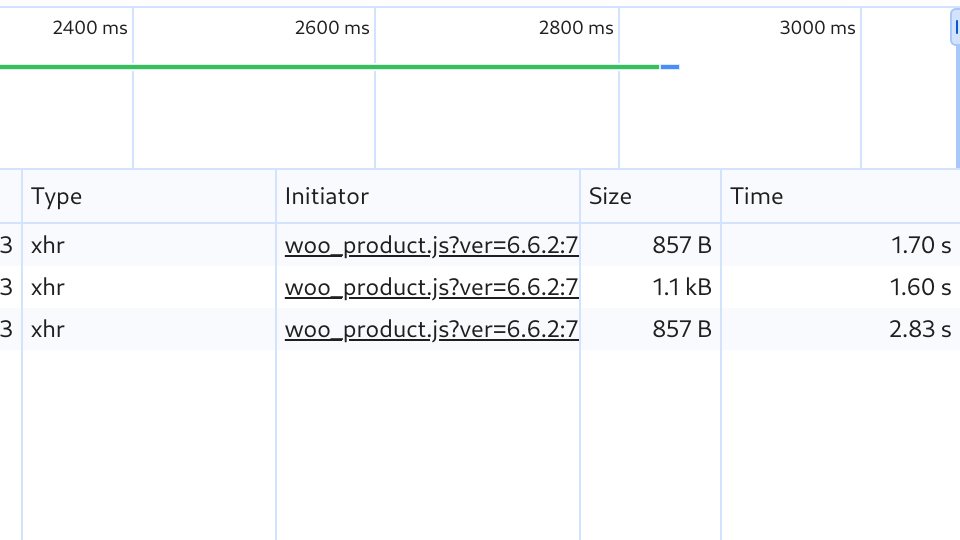Screen dimensions: 960x540
Task: Sort requests by the Time column header
Action: 841,197
